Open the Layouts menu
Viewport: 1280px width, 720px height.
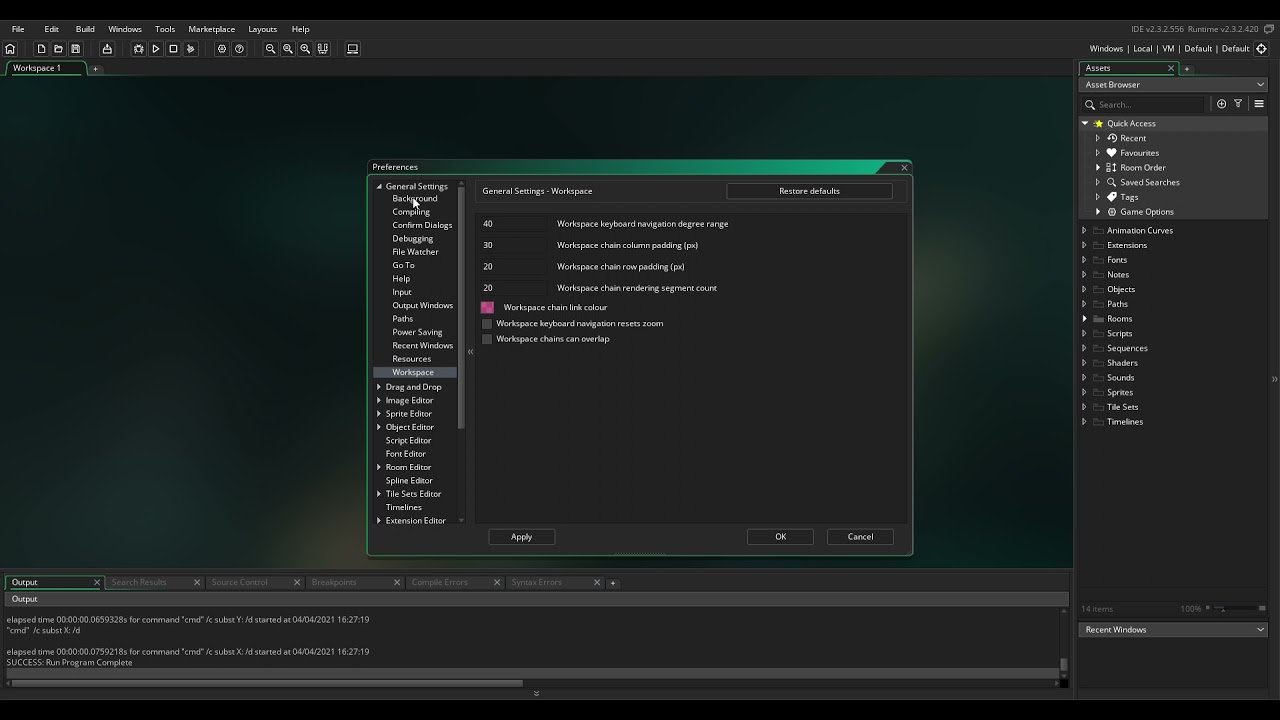click(263, 29)
